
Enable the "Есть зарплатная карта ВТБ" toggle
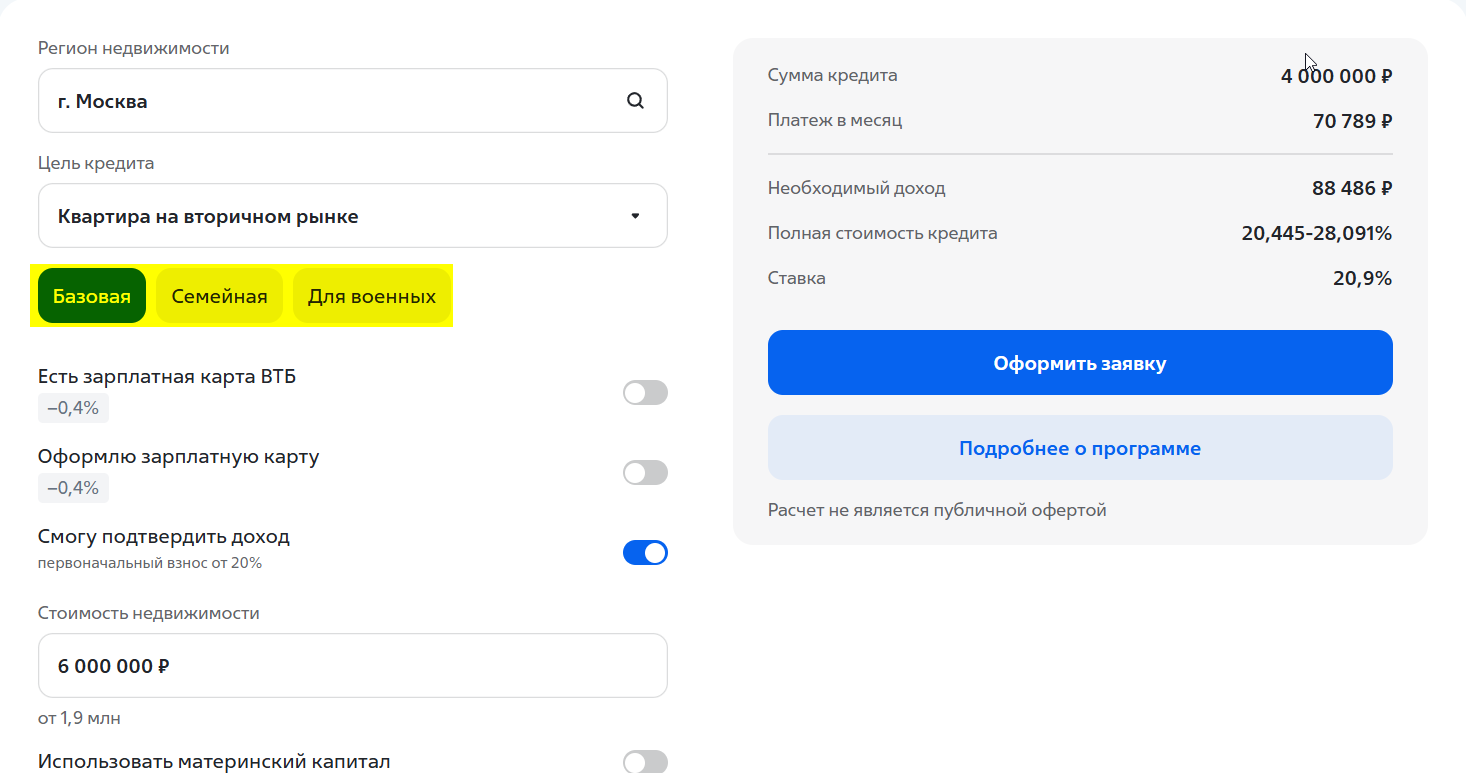pos(645,392)
